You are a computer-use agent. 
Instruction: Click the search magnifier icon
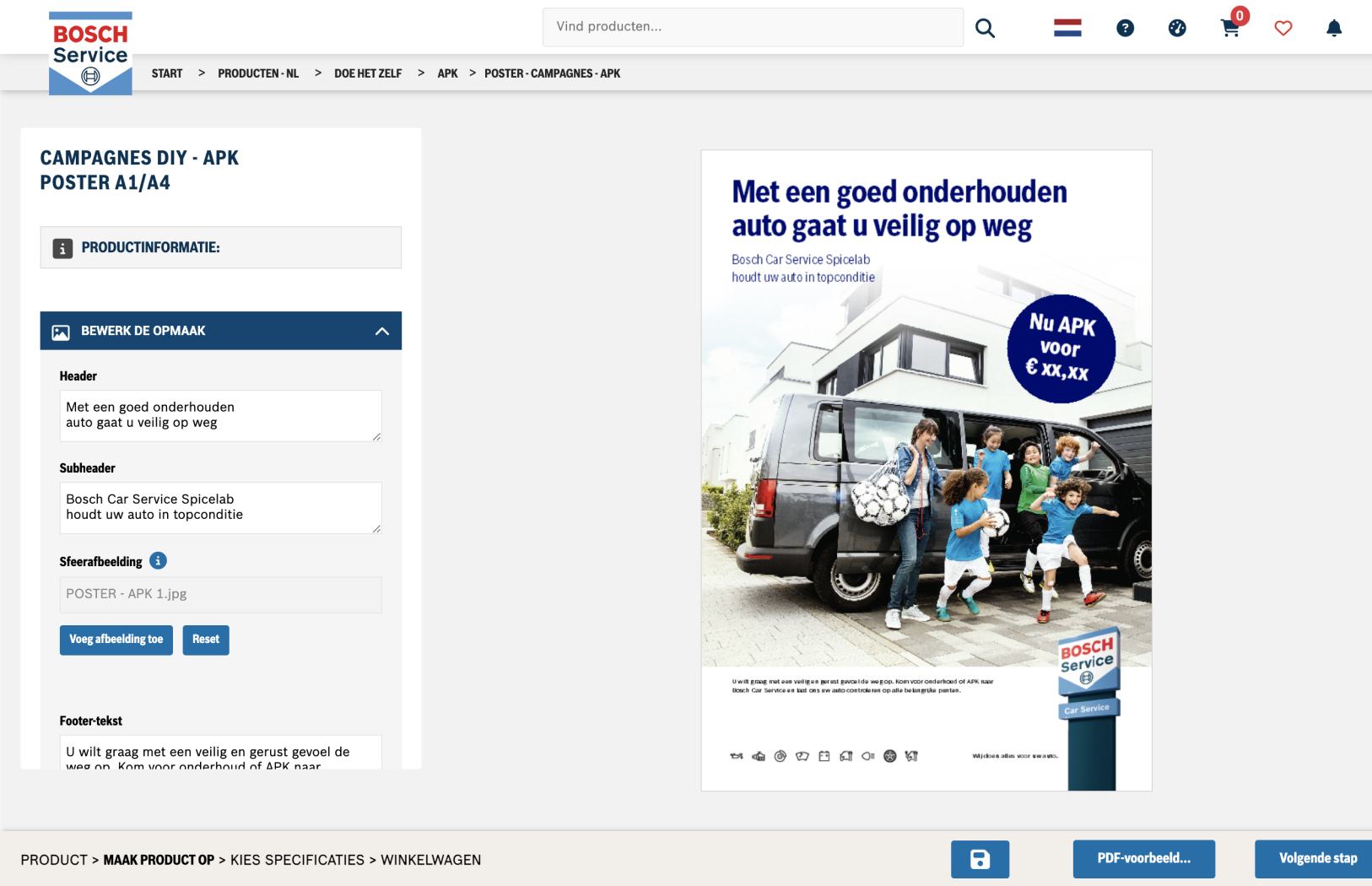tap(985, 28)
